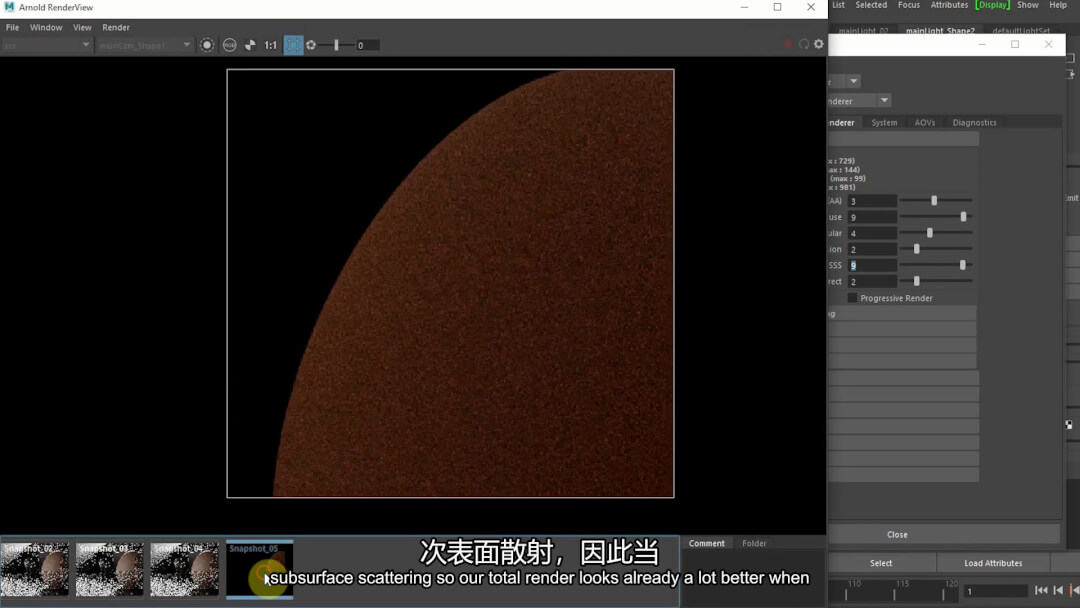Viewport: 1080px width, 608px height.
Task: Open the List menu in Attribute Editor
Action: [838, 5]
